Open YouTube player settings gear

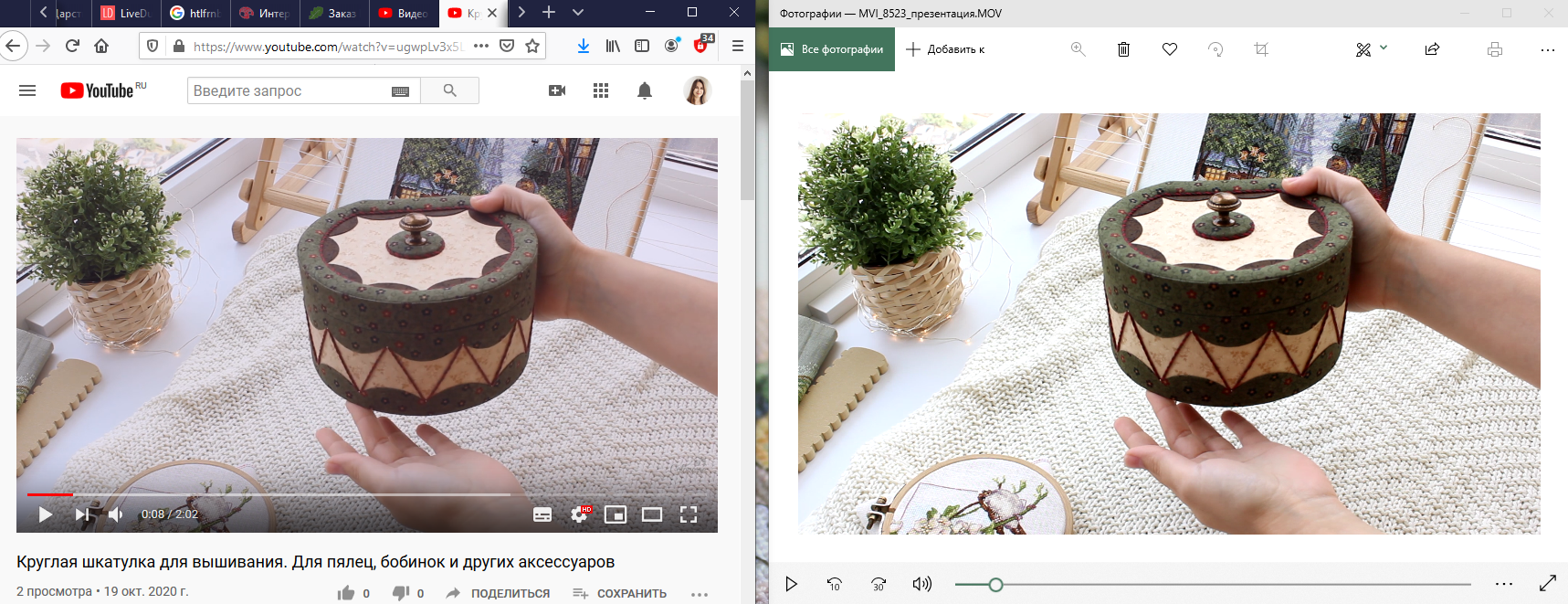[579, 514]
